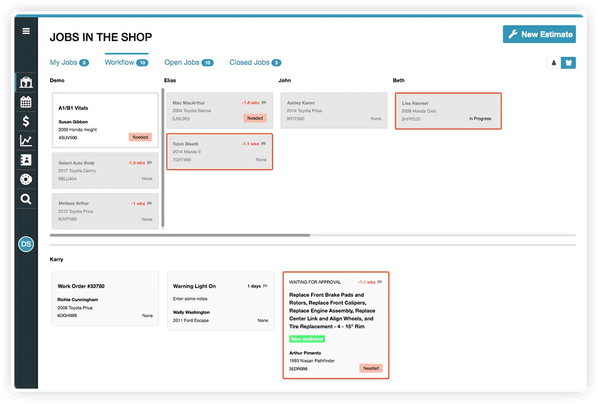Toggle the group technicians view button

[568, 63]
